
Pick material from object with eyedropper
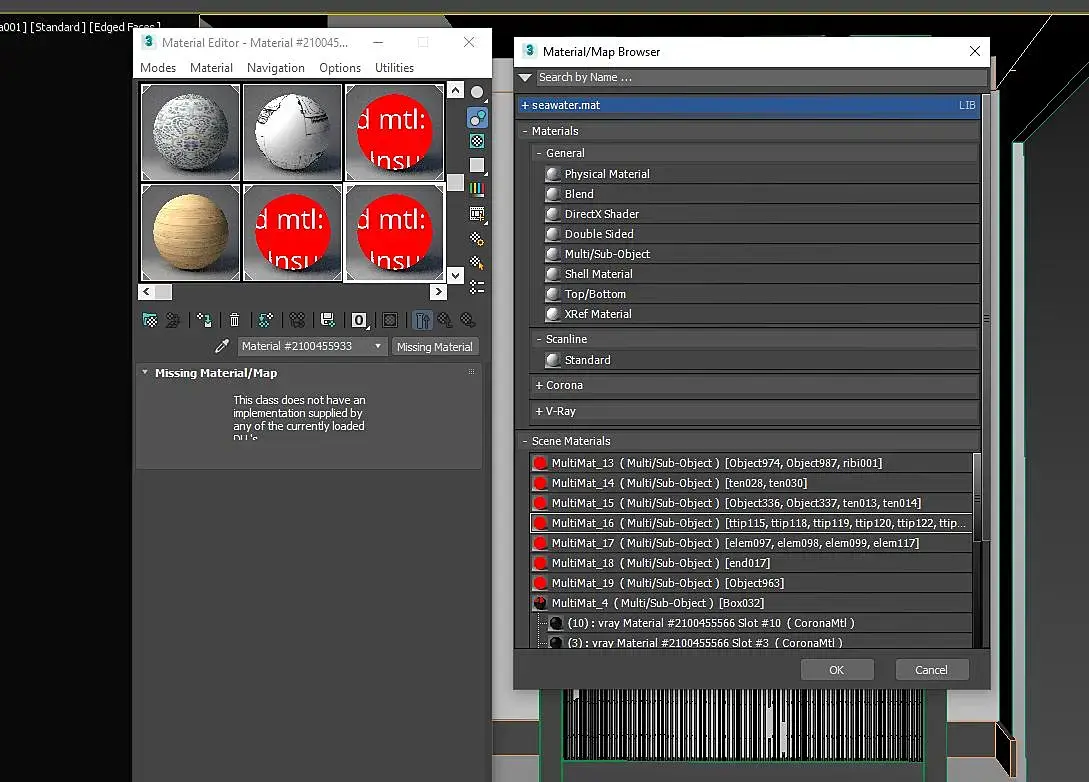[x=222, y=346]
